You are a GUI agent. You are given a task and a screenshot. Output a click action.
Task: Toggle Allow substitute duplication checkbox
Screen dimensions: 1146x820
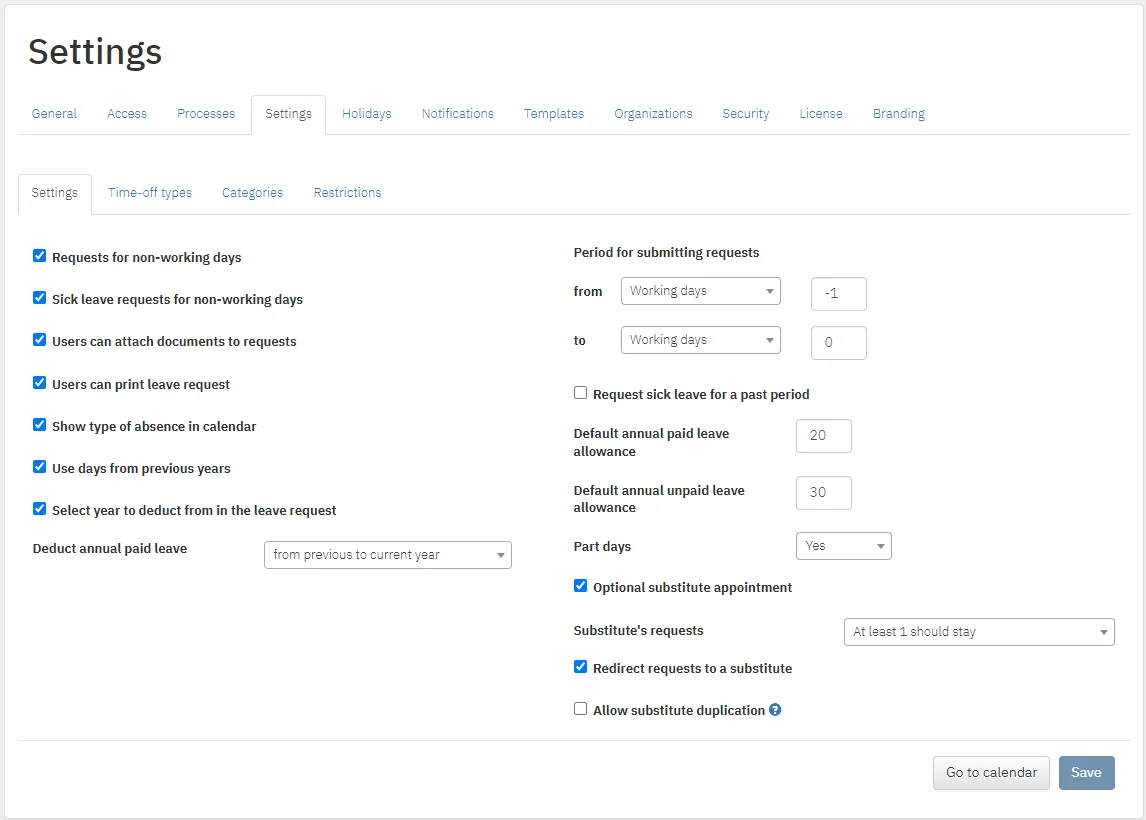tap(580, 708)
